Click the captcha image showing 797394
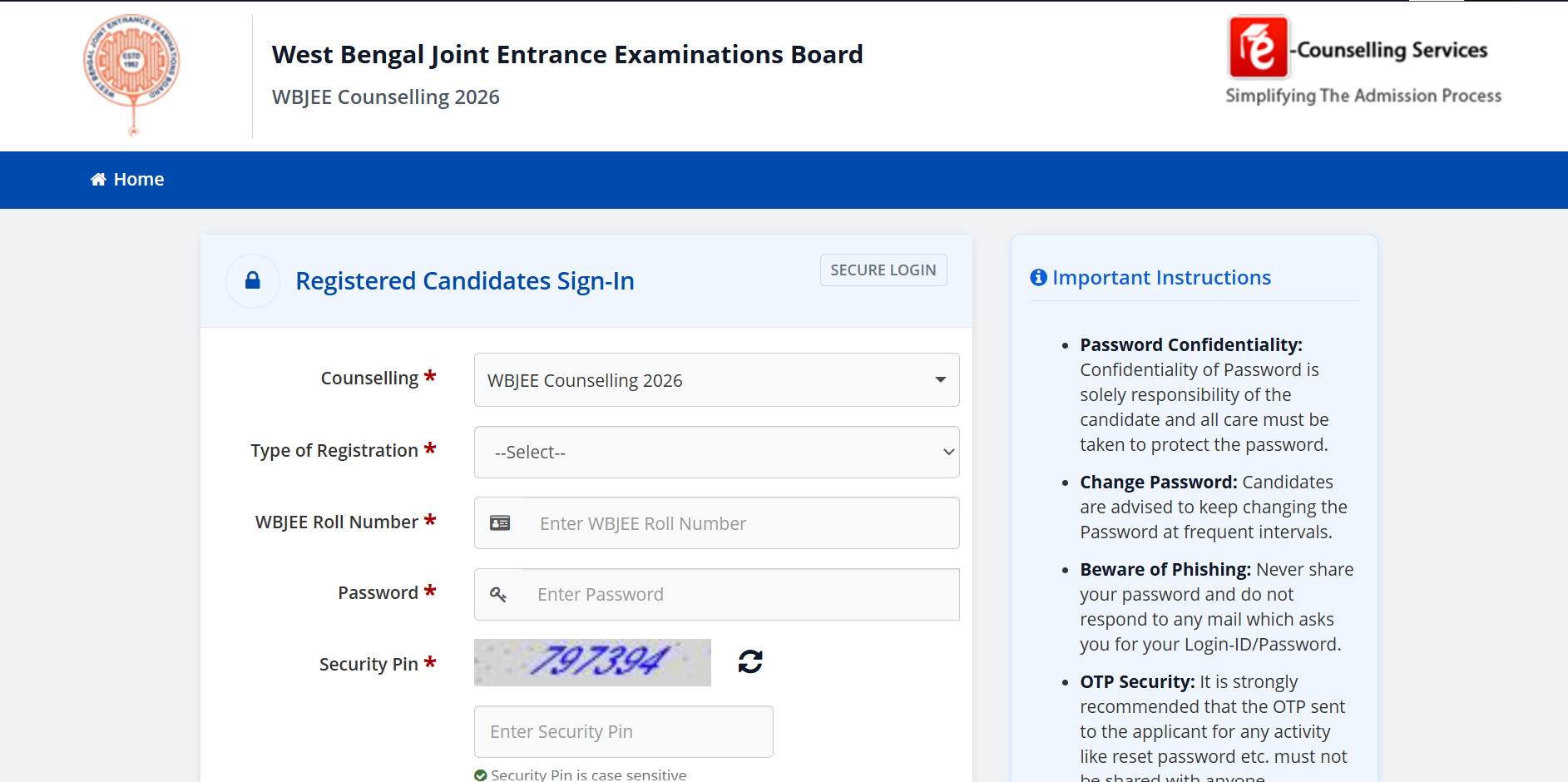1568x782 pixels. tap(592, 662)
